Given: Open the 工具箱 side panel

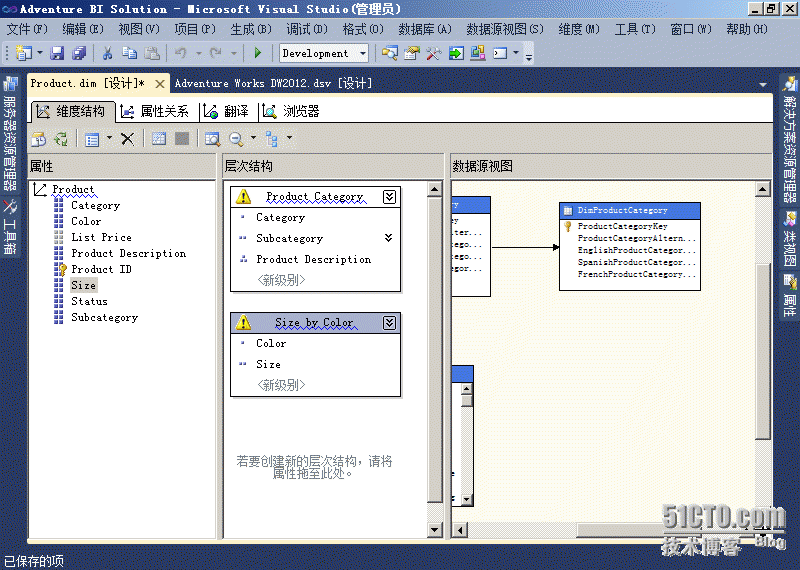Looking at the screenshot, I should [x=10, y=227].
